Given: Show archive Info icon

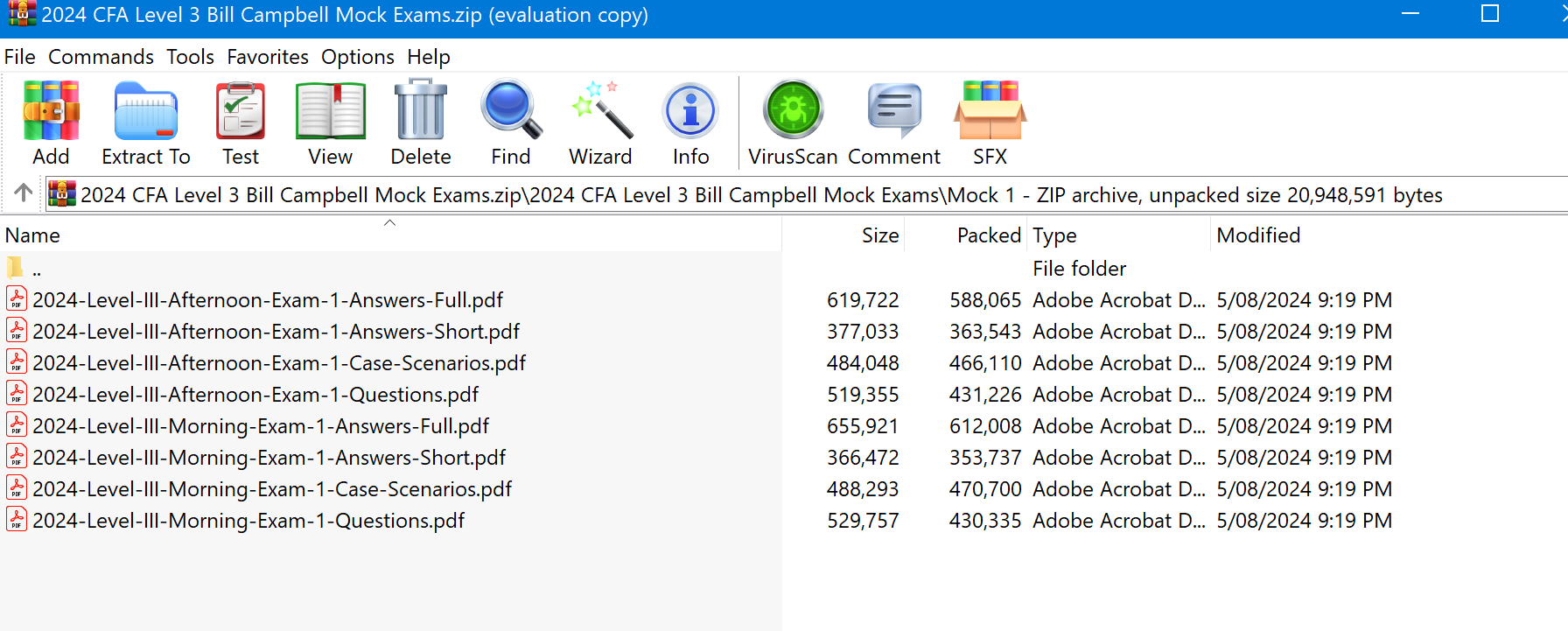Looking at the screenshot, I should pos(690,112).
